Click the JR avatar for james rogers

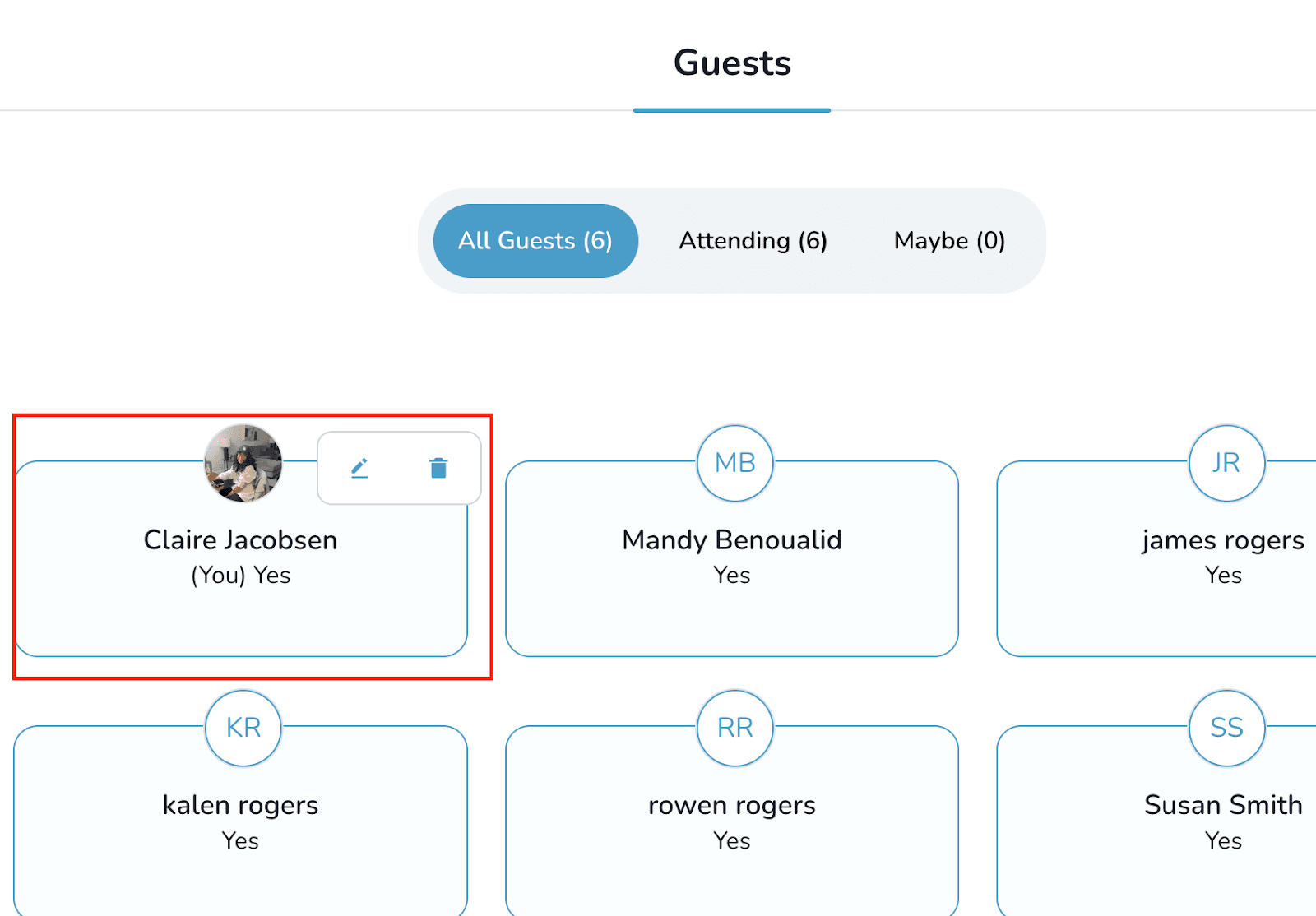1226,463
